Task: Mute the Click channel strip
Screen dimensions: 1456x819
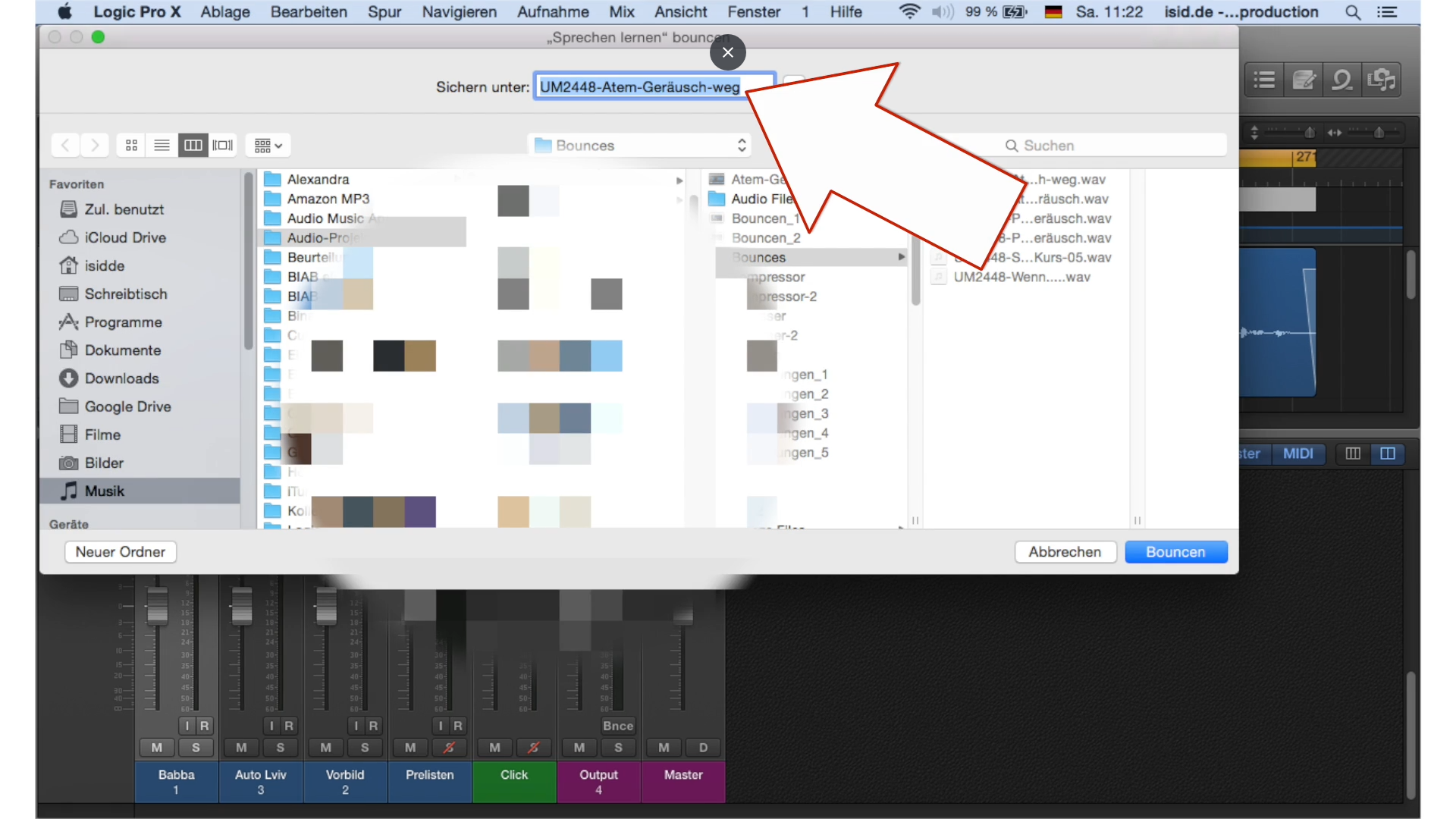Action: pyautogui.click(x=494, y=748)
